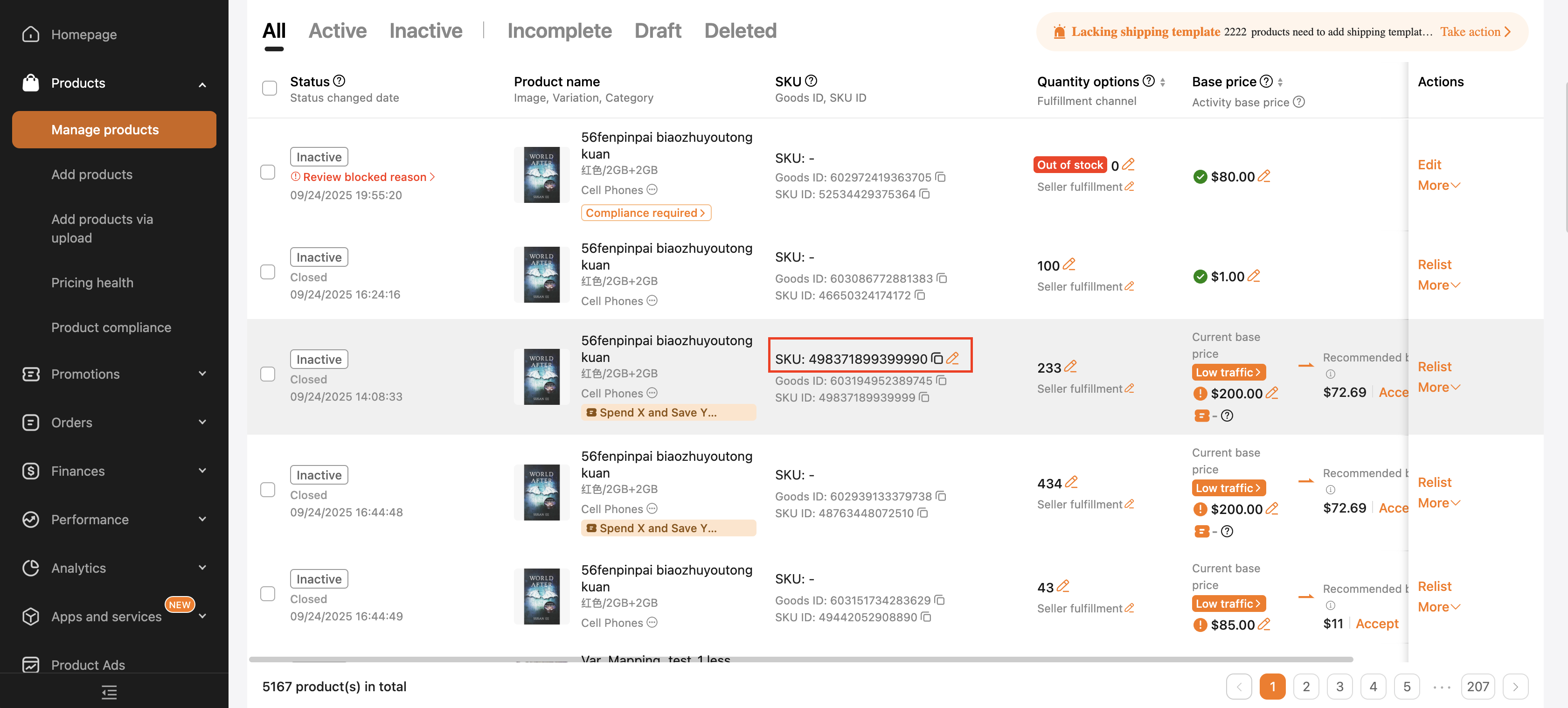Image resolution: width=1568 pixels, height=708 pixels.
Task: Select checkbox for the 233 quantity product
Action: pyautogui.click(x=268, y=374)
